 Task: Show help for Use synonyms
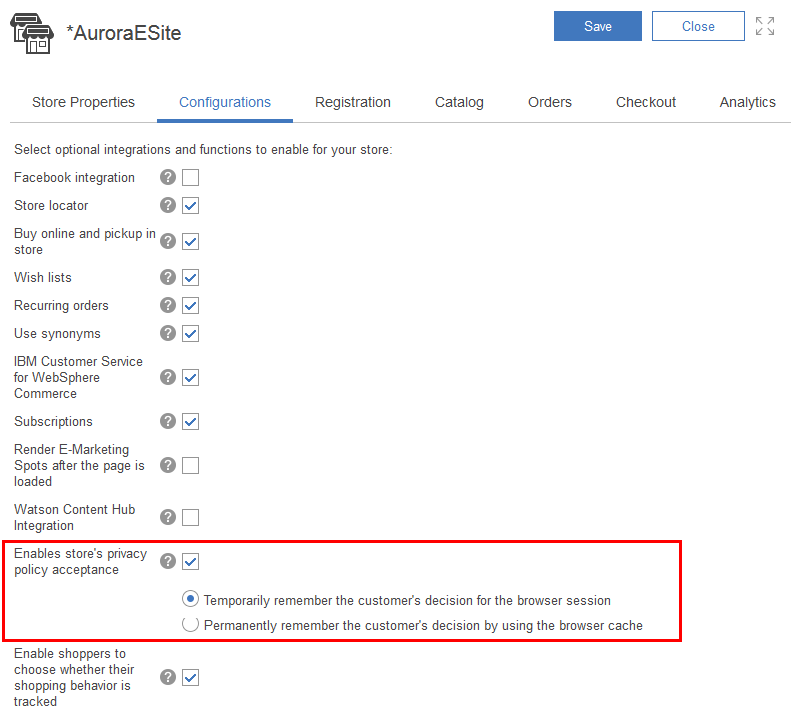(x=168, y=333)
